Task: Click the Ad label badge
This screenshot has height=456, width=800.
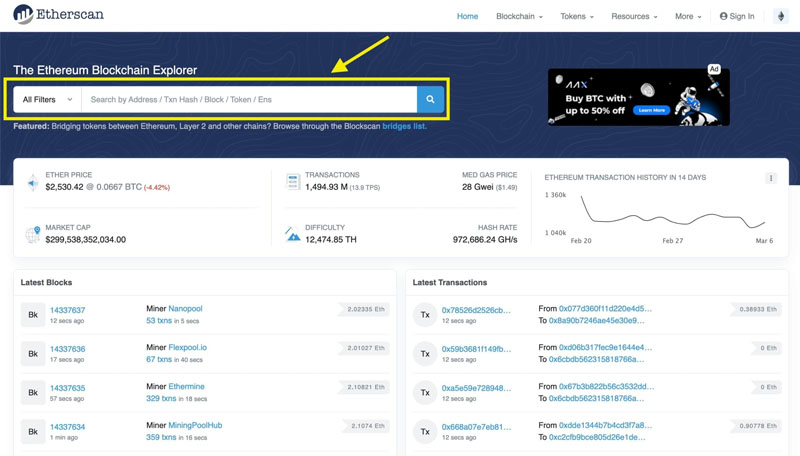Action: click(x=714, y=69)
